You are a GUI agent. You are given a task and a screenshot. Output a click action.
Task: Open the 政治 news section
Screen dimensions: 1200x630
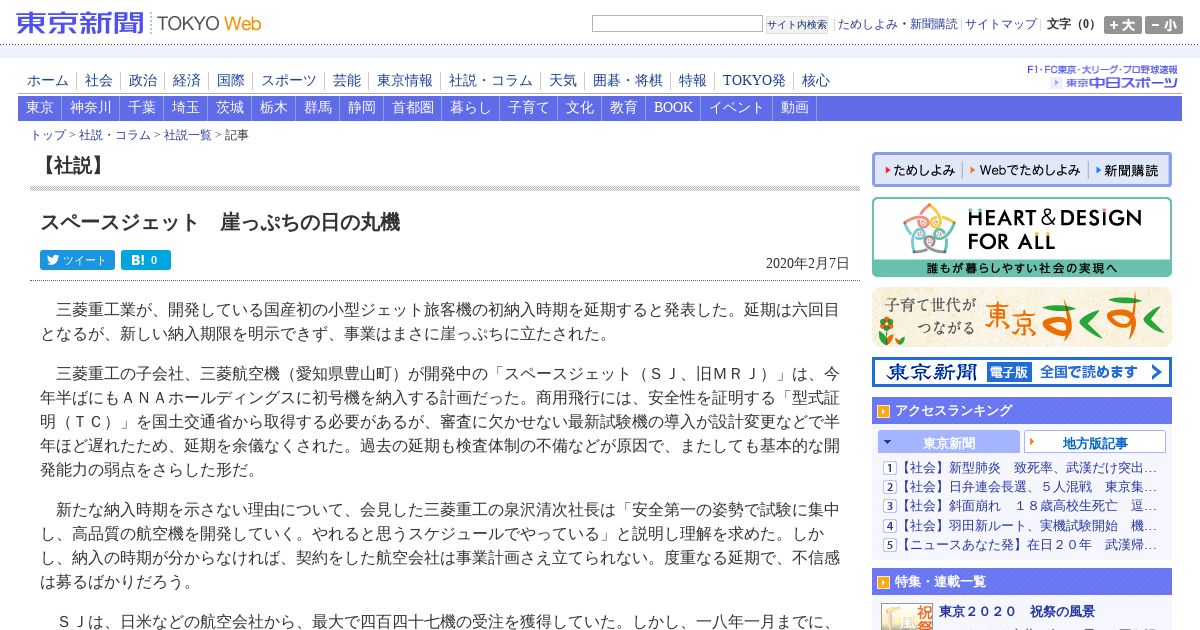pyautogui.click(x=143, y=81)
